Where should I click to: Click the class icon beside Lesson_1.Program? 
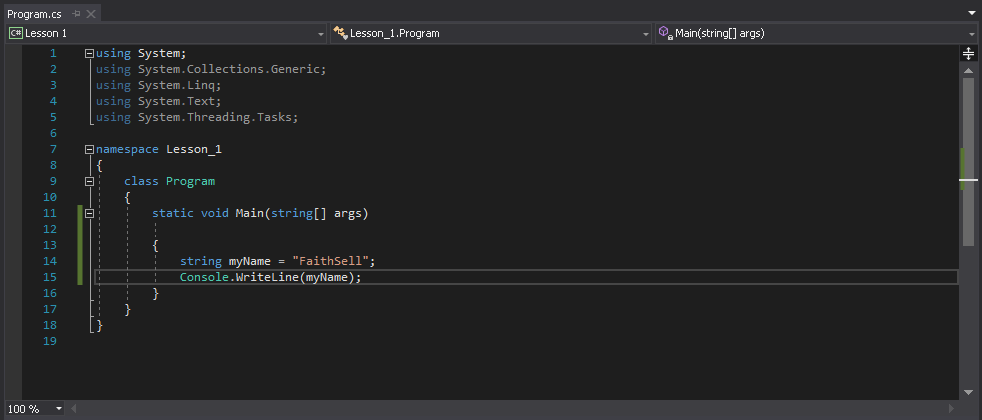point(340,33)
